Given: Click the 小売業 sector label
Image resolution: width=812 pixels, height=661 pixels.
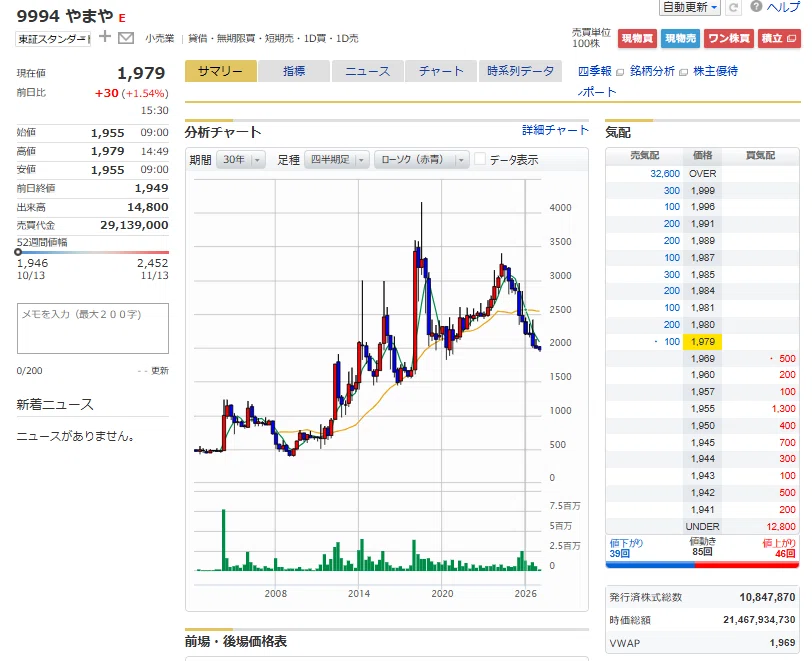Looking at the screenshot, I should click(160, 38).
